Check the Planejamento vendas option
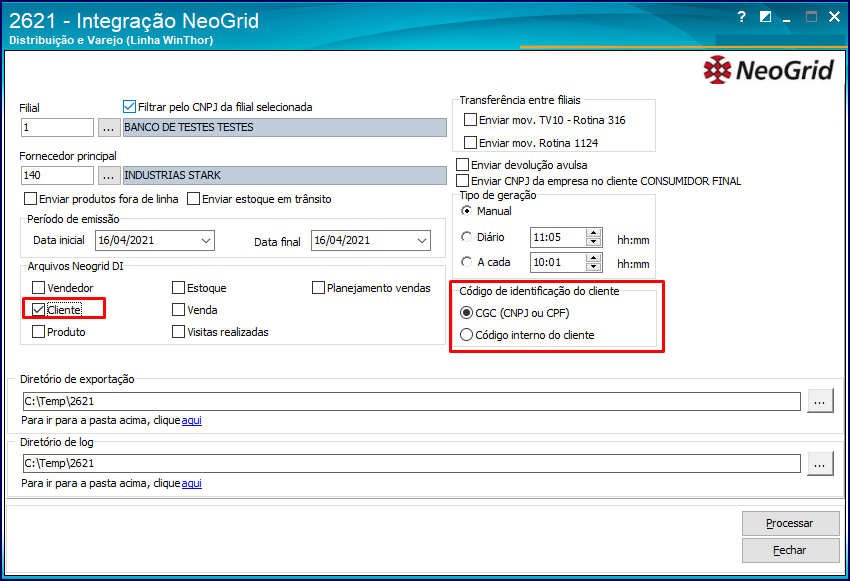 318,288
